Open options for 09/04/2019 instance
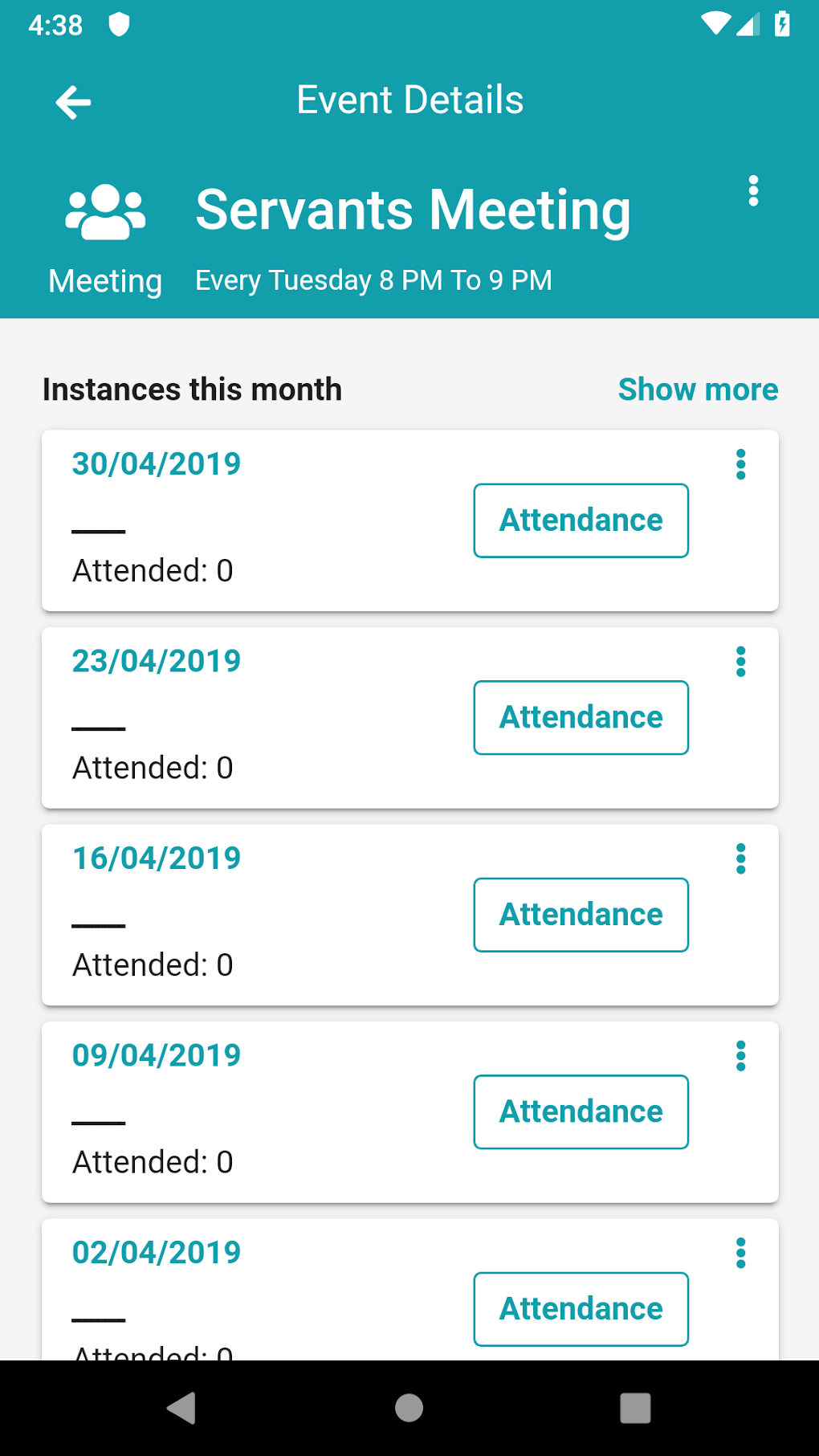Viewport: 819px width, 1456px height. [x=740, y=1056]
